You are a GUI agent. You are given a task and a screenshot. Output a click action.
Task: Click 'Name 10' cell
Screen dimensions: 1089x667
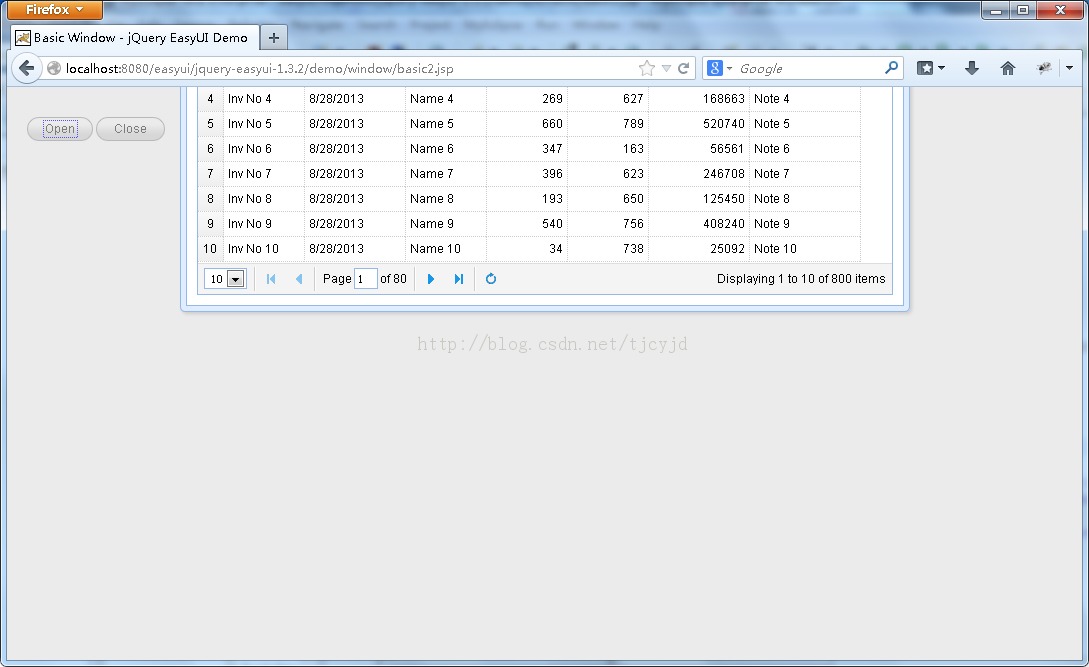(446, 249)
